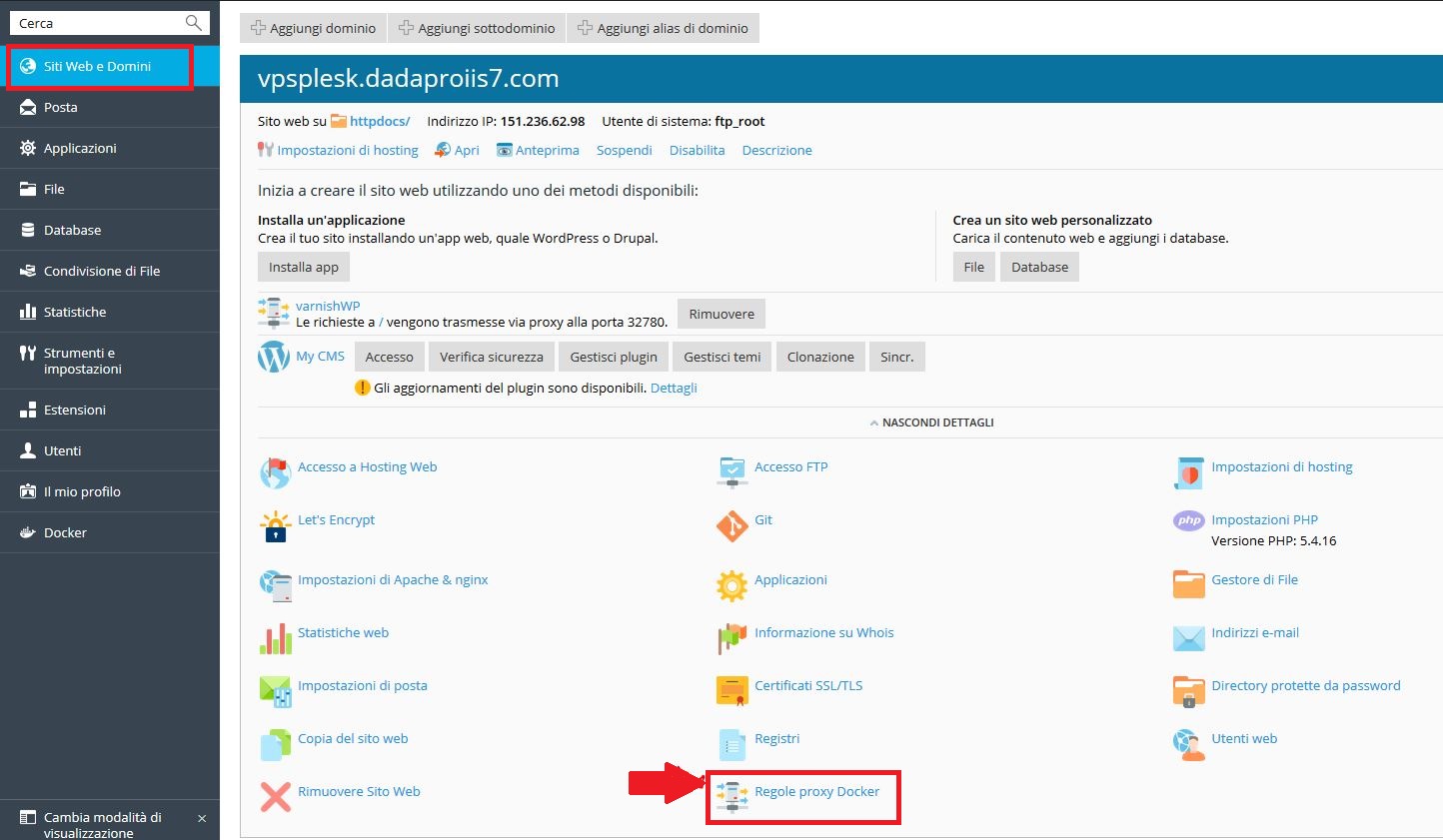The image size is (1443, 840).
Task: Click the Siti Web e Domini globe icon
Action: point(28,66)
